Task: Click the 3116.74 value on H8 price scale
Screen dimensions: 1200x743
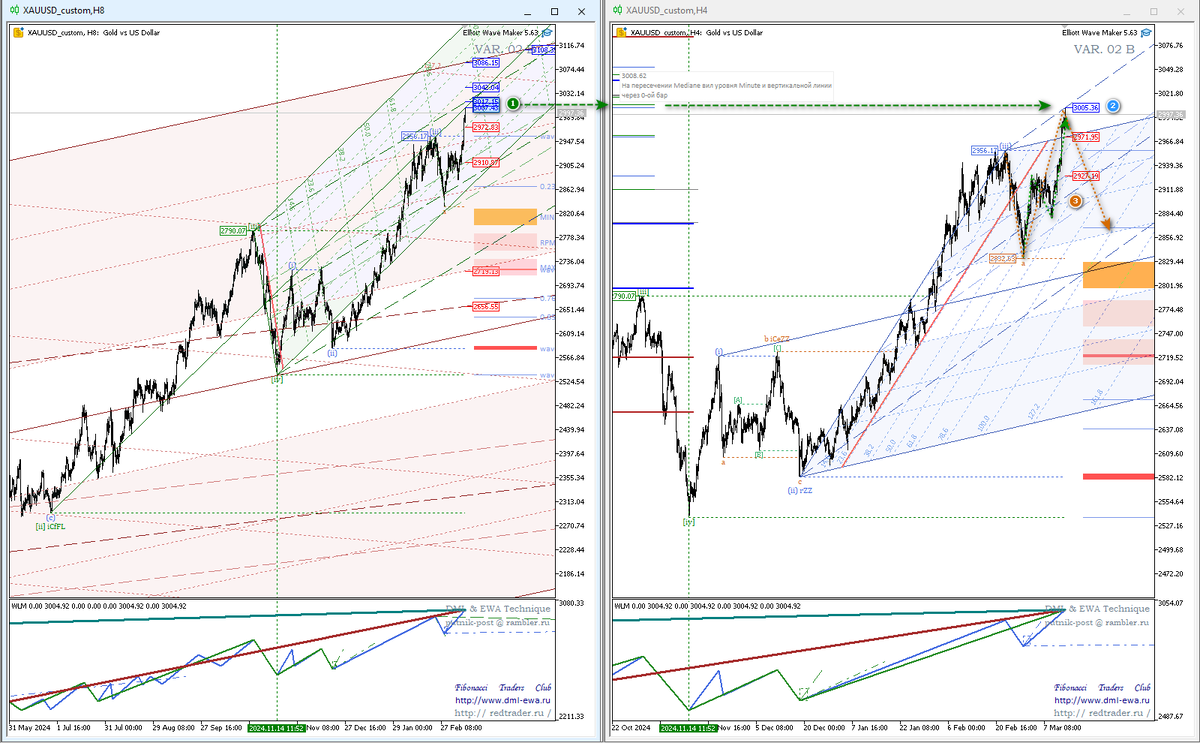Action: pyautogui.click(x=572, y=46)
